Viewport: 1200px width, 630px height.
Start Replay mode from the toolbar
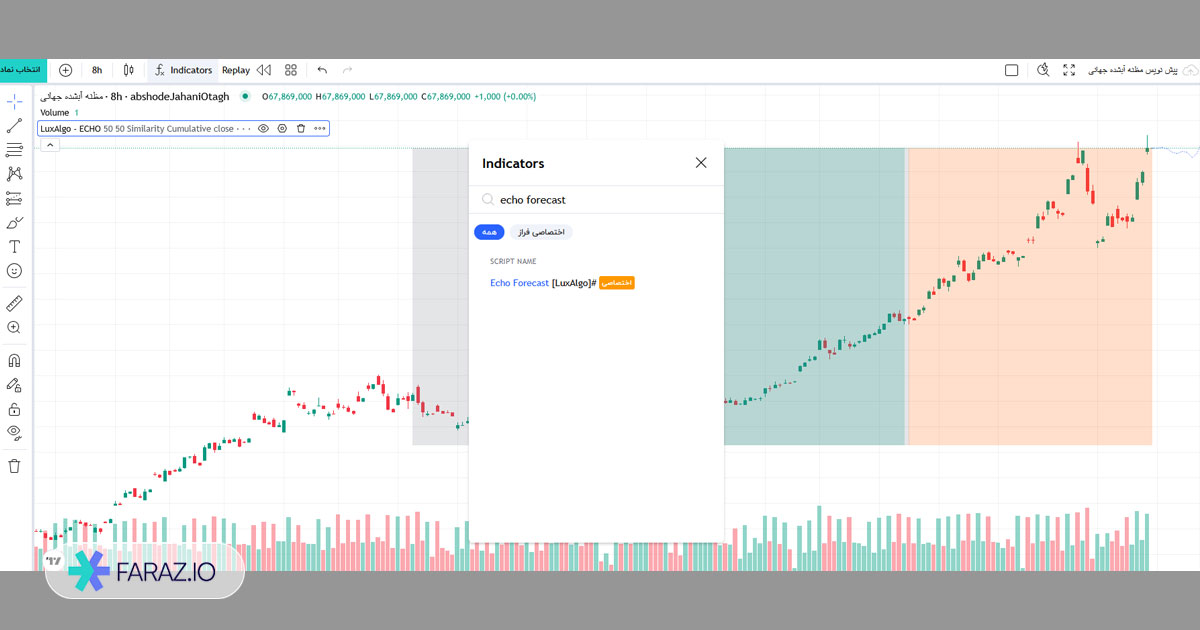[x=235, y=69]
